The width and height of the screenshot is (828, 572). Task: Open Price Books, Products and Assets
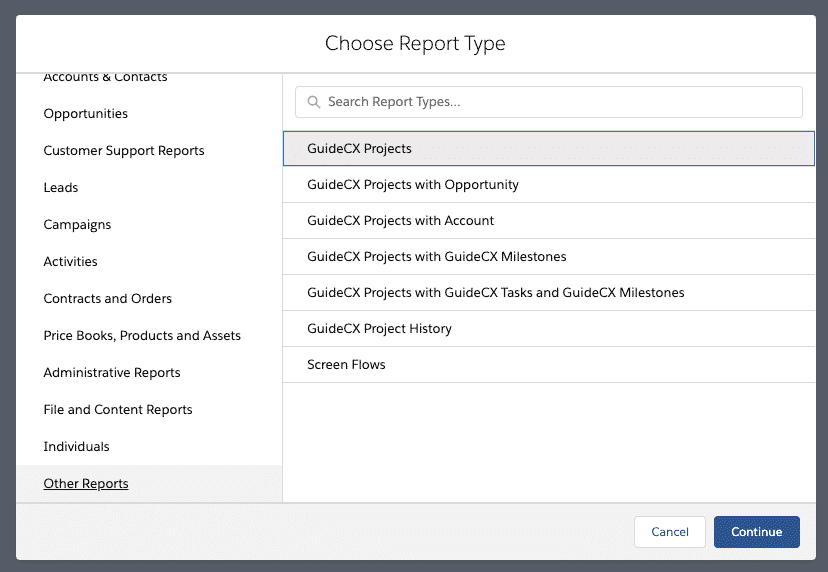pyautogui.click(x=142, y=335)
